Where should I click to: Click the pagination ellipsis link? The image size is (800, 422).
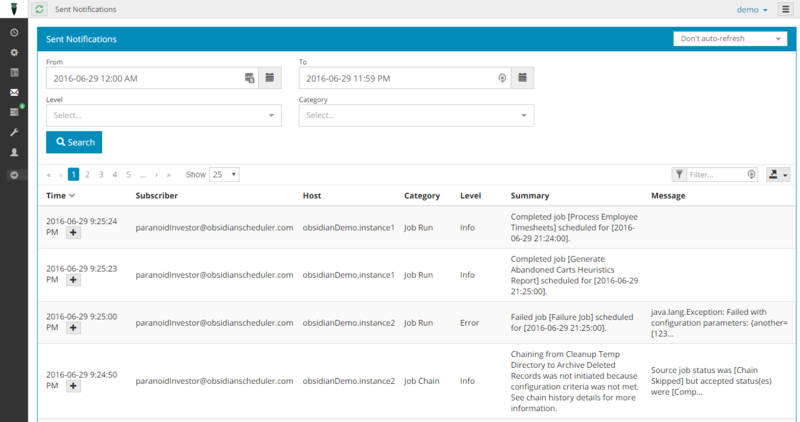click(143, 175)
